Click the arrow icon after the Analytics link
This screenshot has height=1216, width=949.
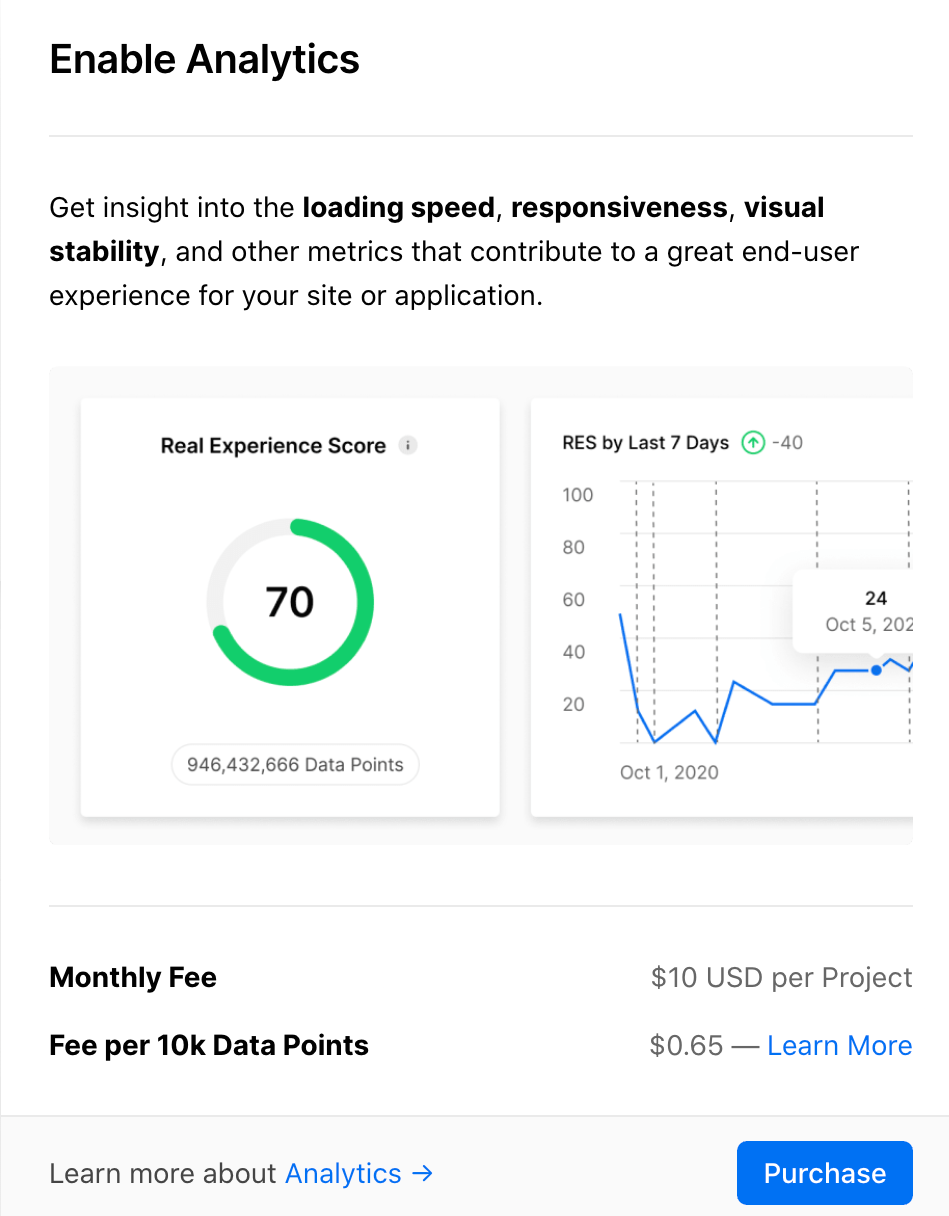point(423,1173)
